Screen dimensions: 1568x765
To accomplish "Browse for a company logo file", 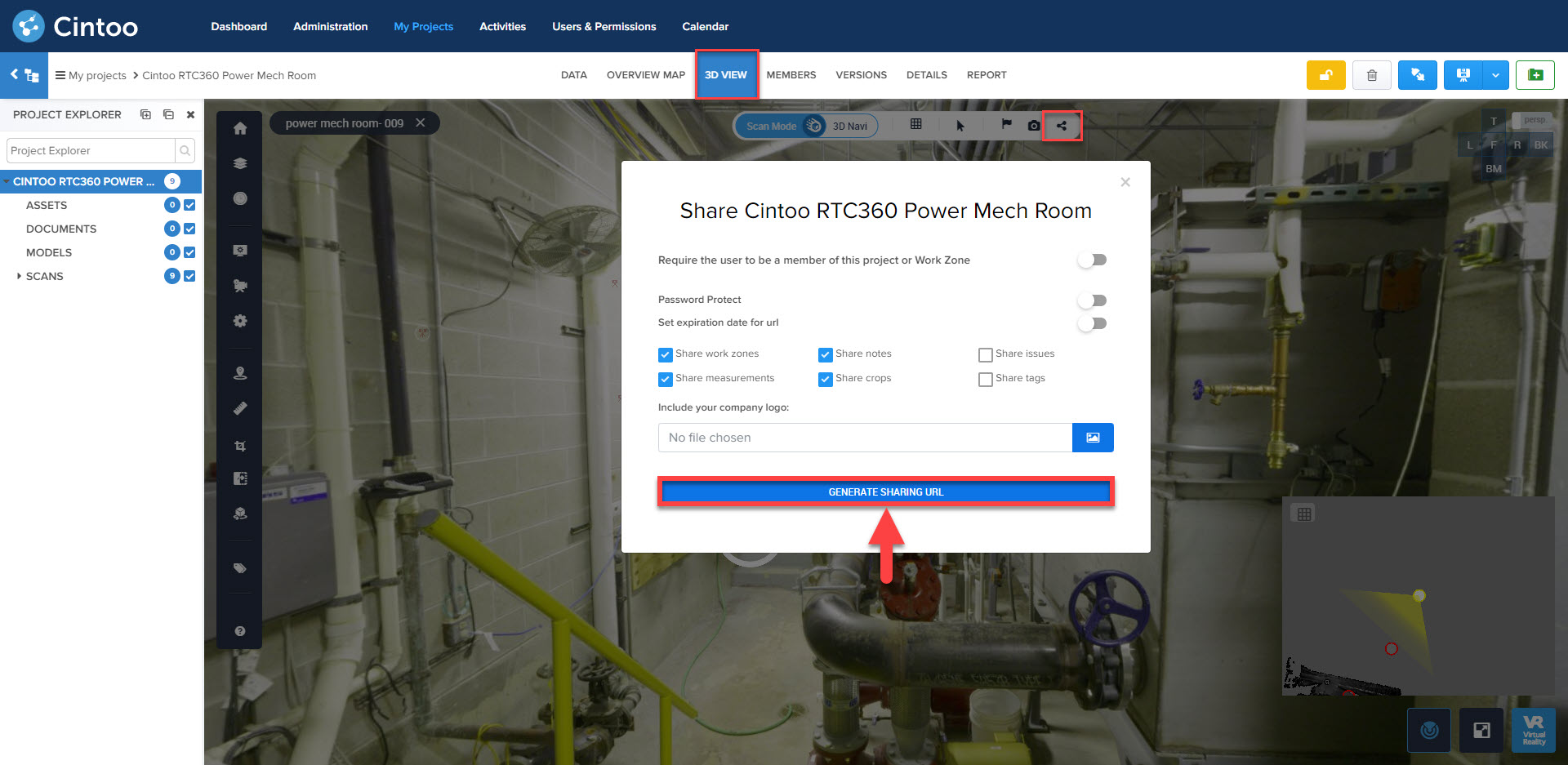I will pyautogui.click(x=1093, y=438).
